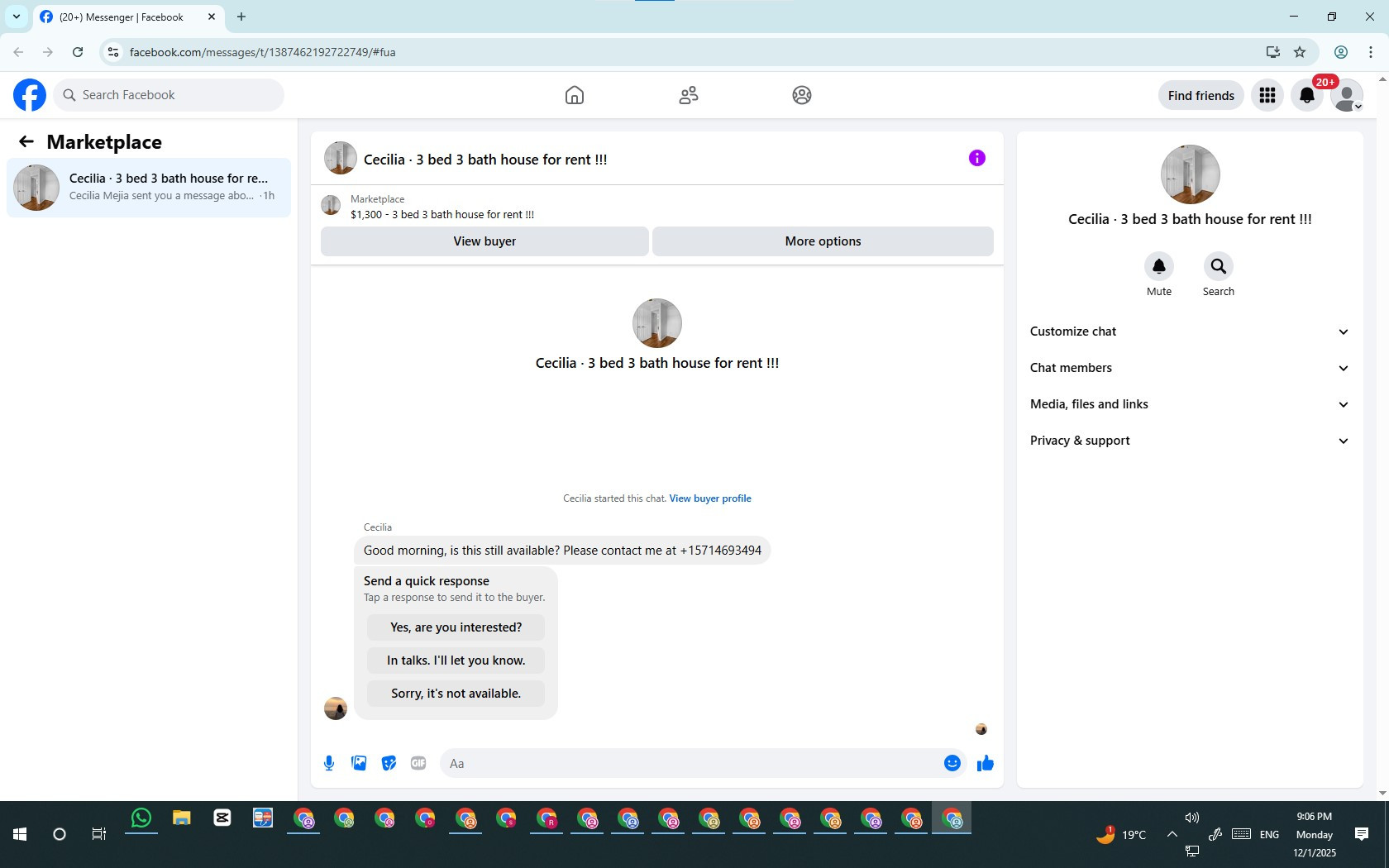The height and width of the screenshot is (868, 1389).
Task: Send quick response "Sorry, it's not available."
Action: (x=456, y=694)
